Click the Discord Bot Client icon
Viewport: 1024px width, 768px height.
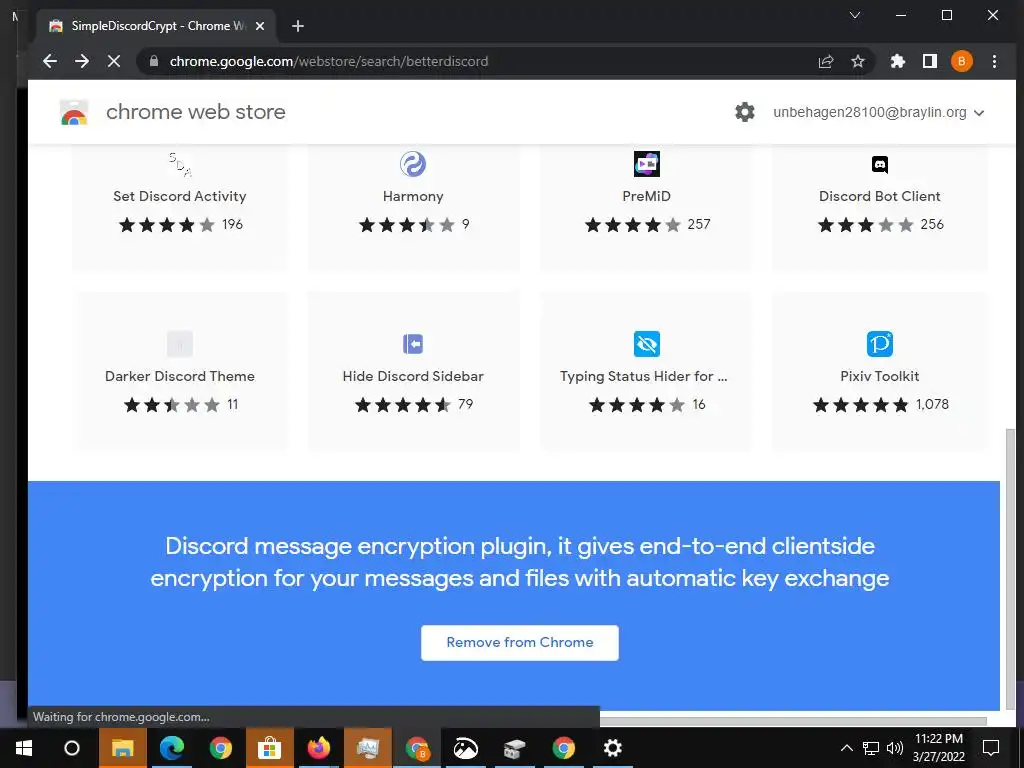[880, 164]
